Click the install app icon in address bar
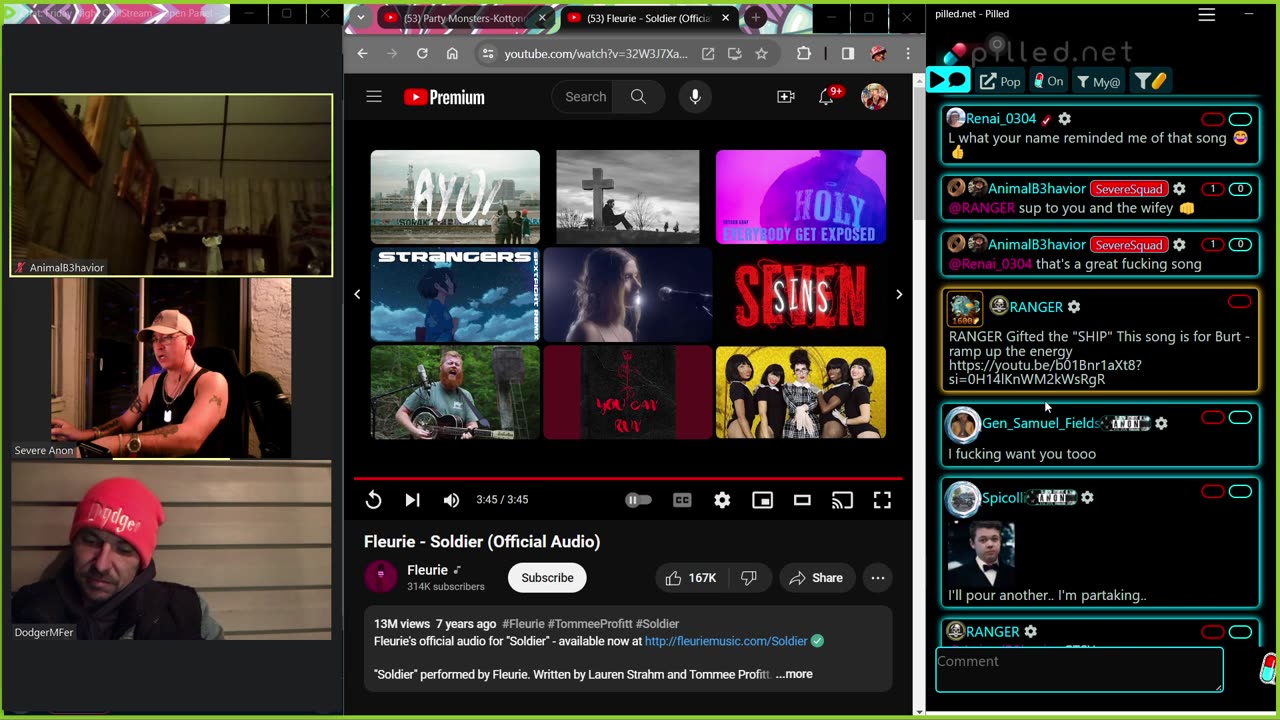Viewport: 1280px width, 720px height. pyautogui.click(x=735, y=54)
